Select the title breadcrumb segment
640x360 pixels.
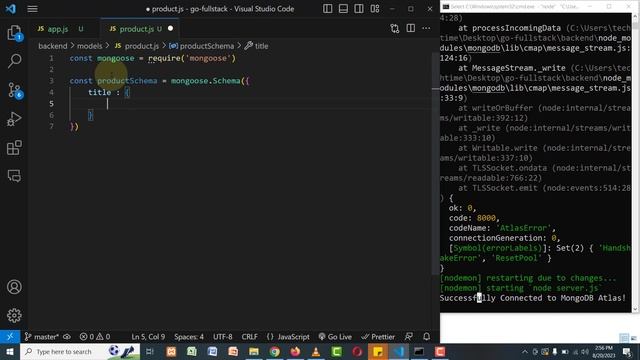[257, 46]
